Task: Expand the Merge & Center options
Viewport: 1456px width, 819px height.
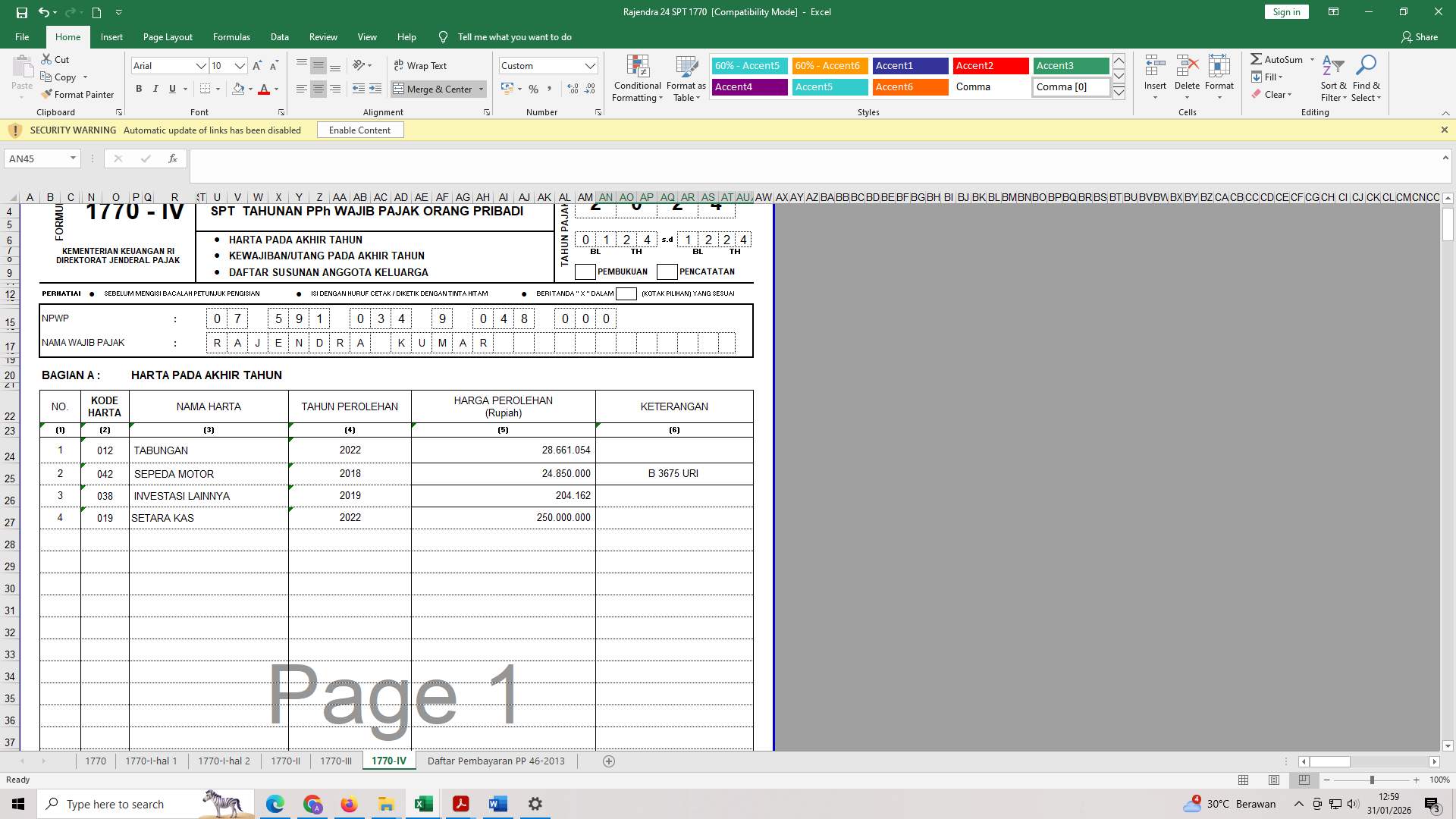Action: click(x=481, y=89)
